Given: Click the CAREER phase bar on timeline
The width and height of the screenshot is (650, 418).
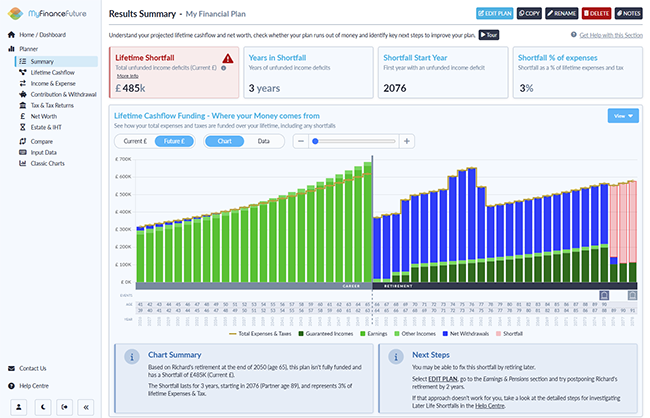Looking at the screenshot, I should pos(254,286).
